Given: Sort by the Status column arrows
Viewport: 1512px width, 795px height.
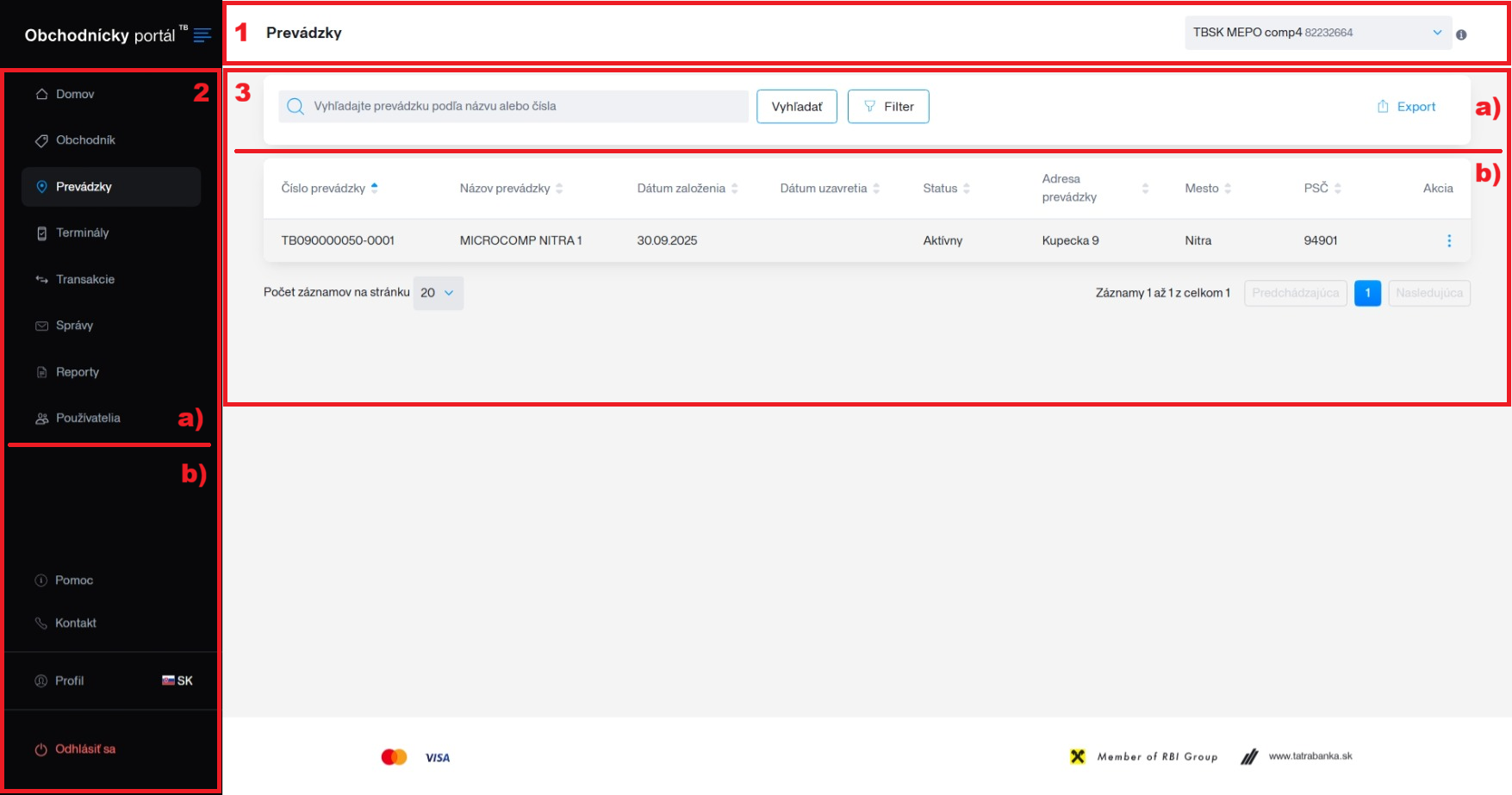Looking at the screenshot, I should [967, 189].
